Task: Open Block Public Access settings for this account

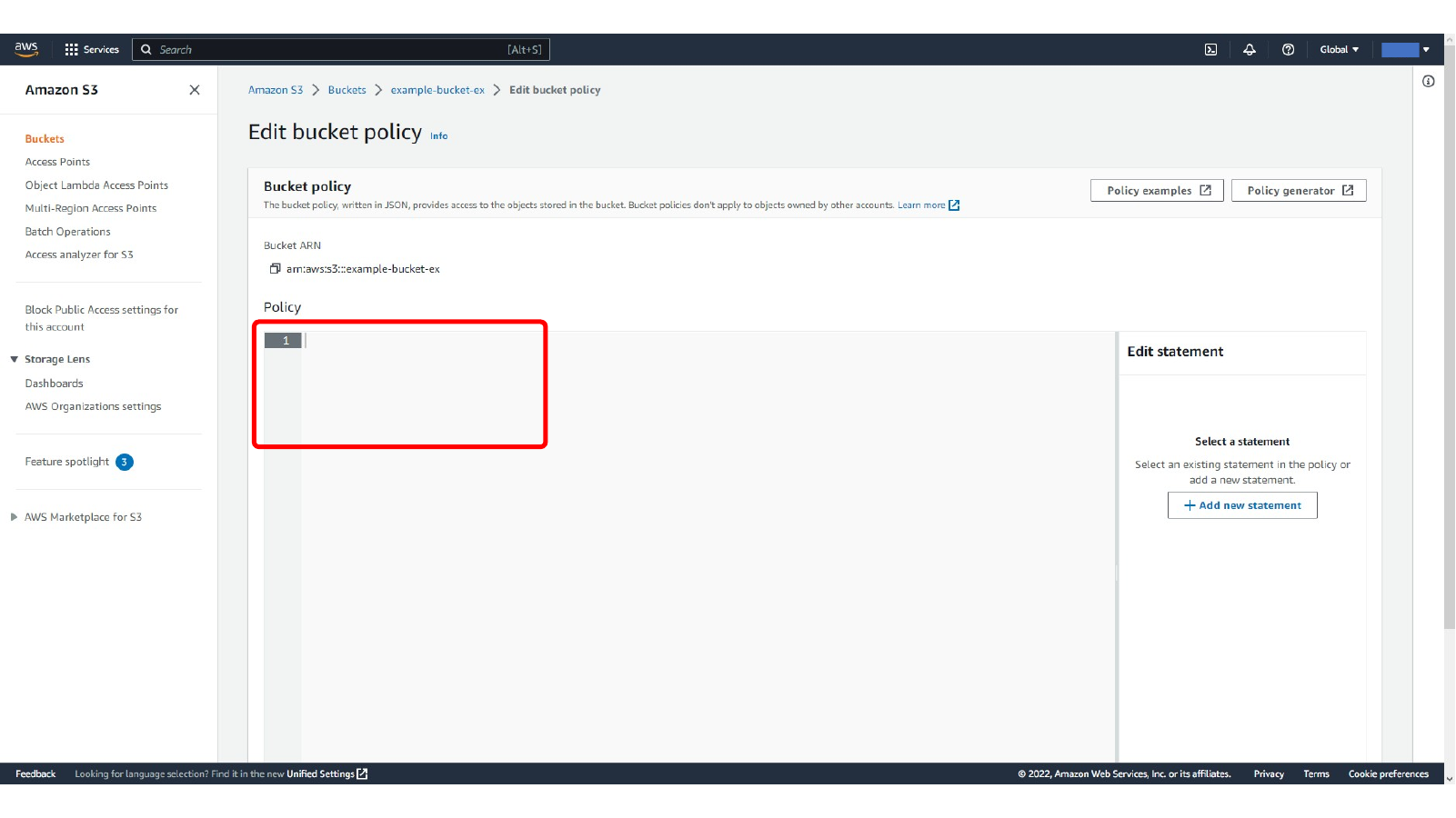Action: point(102,318)
